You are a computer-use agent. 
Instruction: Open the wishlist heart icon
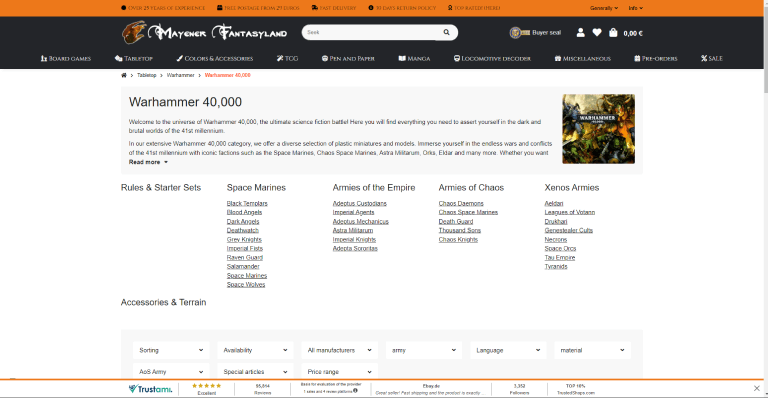point(597,33)
